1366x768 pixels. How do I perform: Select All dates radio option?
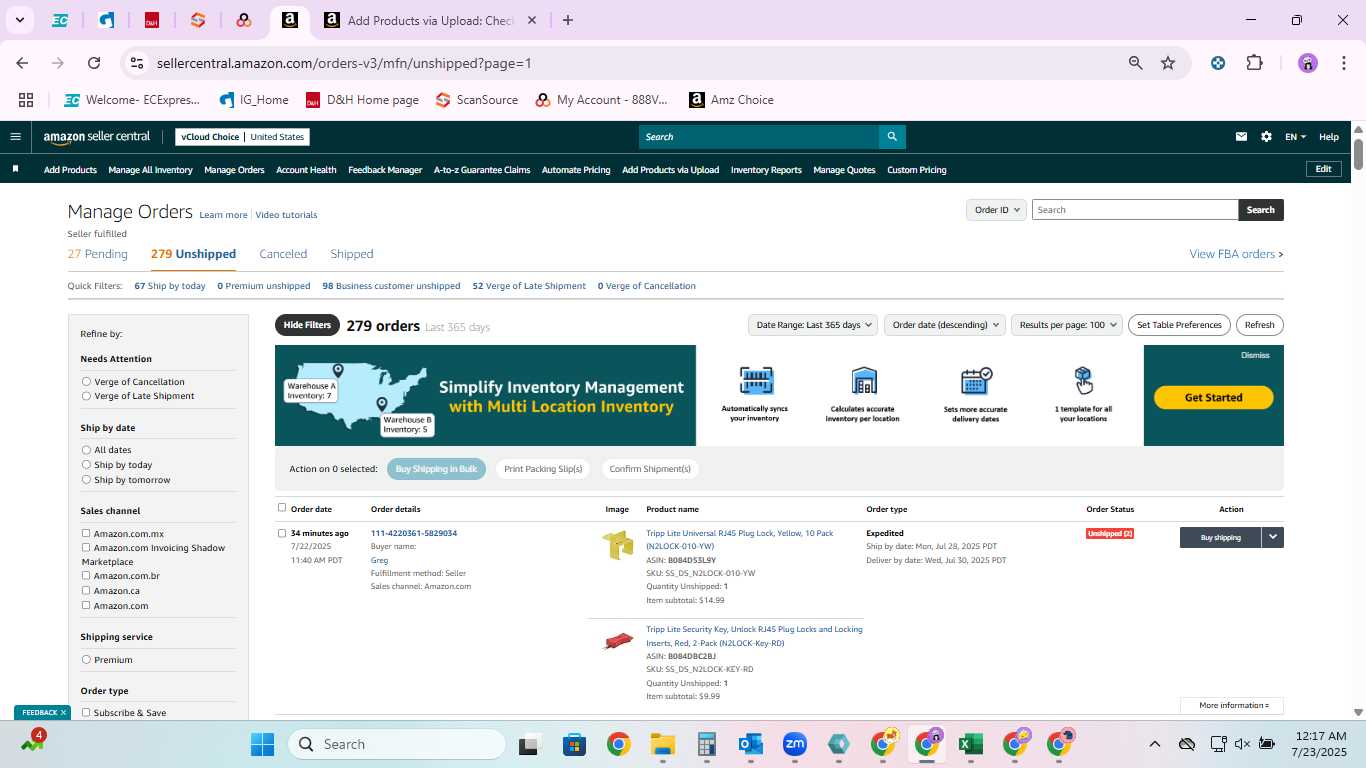coord(86,450)
